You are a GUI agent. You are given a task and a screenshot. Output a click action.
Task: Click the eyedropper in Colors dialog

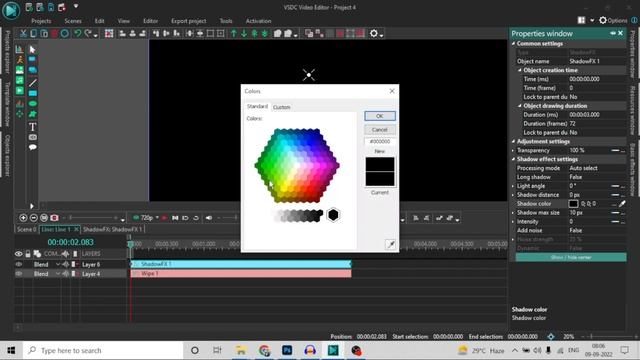tap(391, 244)
